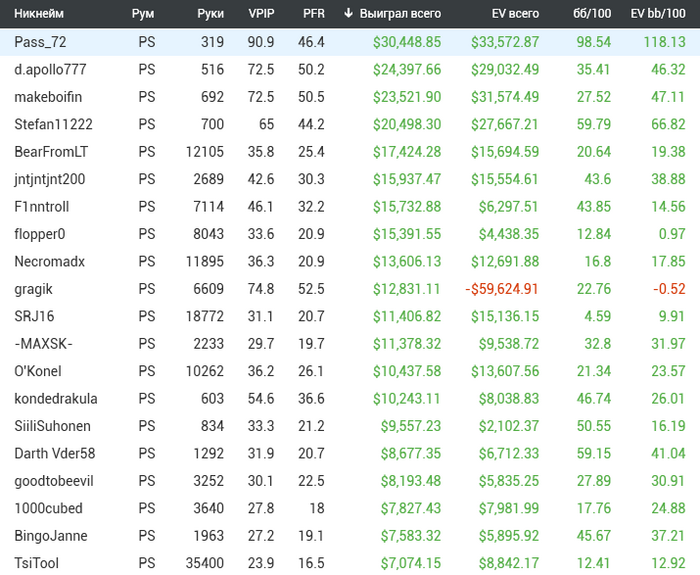Sort by Рум column header
This screenshot has height=575, width=700.
(x=143, y=13)
